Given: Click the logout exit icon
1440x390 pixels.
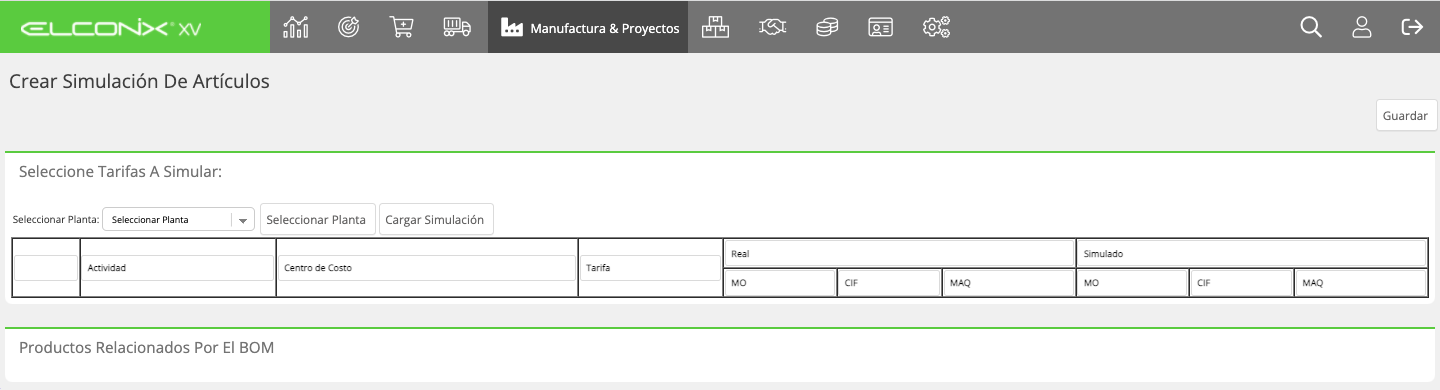Looking at the screenshot, I should click(x=1412, y=27).
